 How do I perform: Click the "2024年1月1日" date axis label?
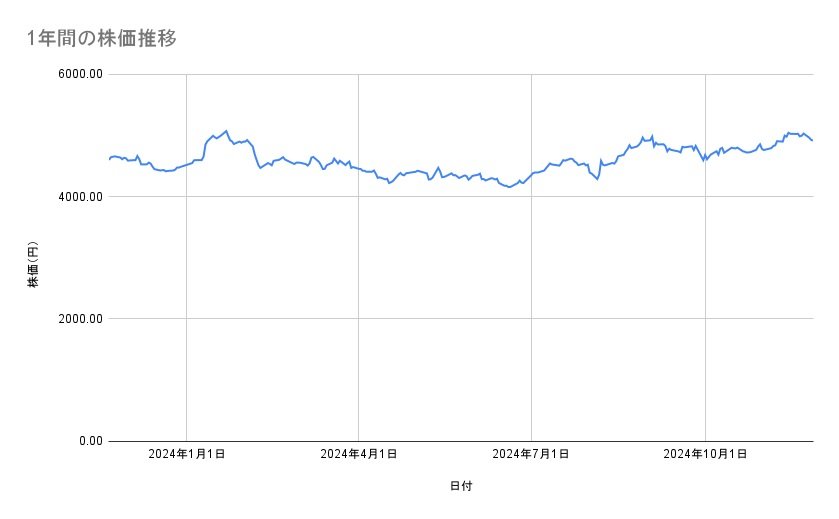click(186, 454)
